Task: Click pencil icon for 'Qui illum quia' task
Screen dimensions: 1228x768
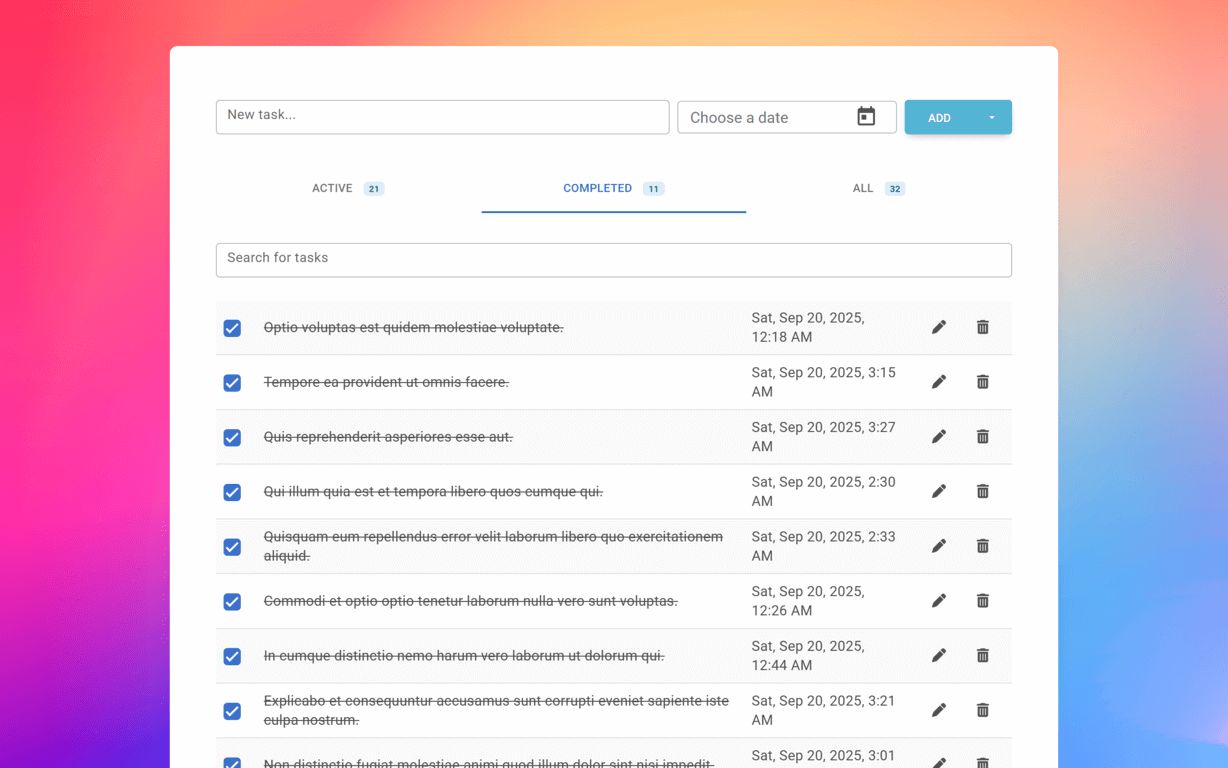Action: (x=938, y=491)
